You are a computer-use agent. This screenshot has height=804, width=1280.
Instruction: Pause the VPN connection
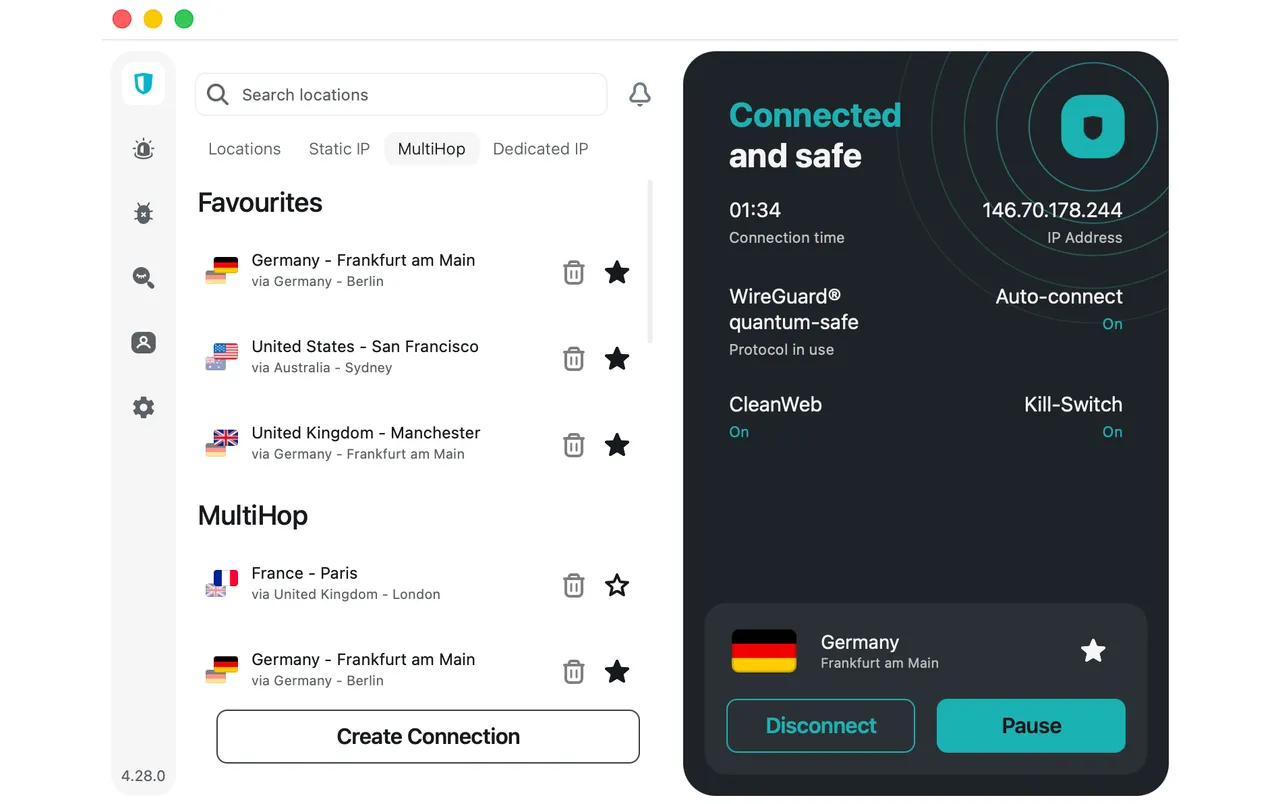pos(1031,726)
